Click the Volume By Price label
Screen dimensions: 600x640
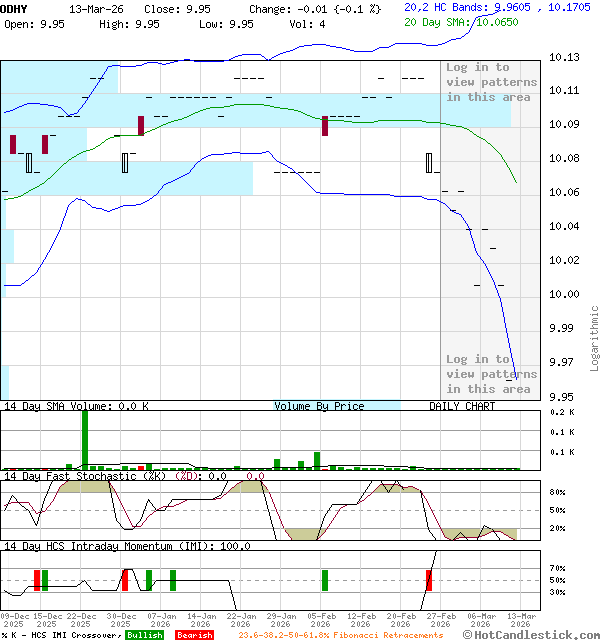pyautogui.click(x=319, y=406)
